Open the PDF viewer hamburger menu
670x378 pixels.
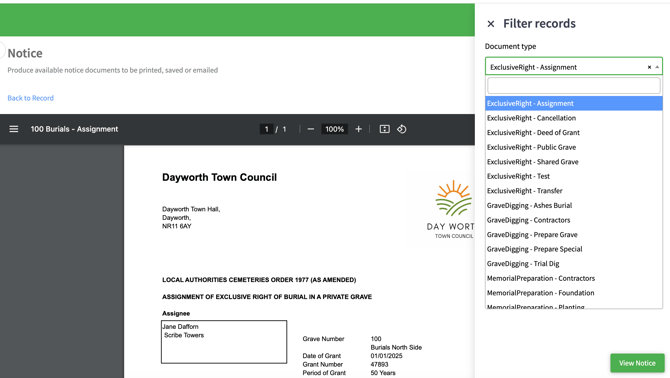[14, 129]
